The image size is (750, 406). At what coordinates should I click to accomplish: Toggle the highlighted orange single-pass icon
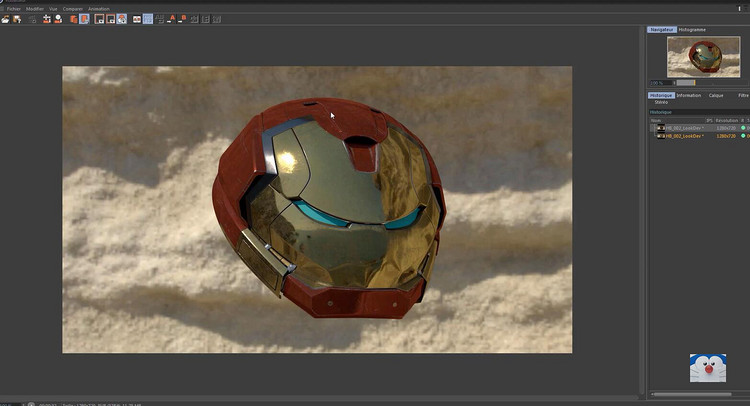[x=84, y=19]
